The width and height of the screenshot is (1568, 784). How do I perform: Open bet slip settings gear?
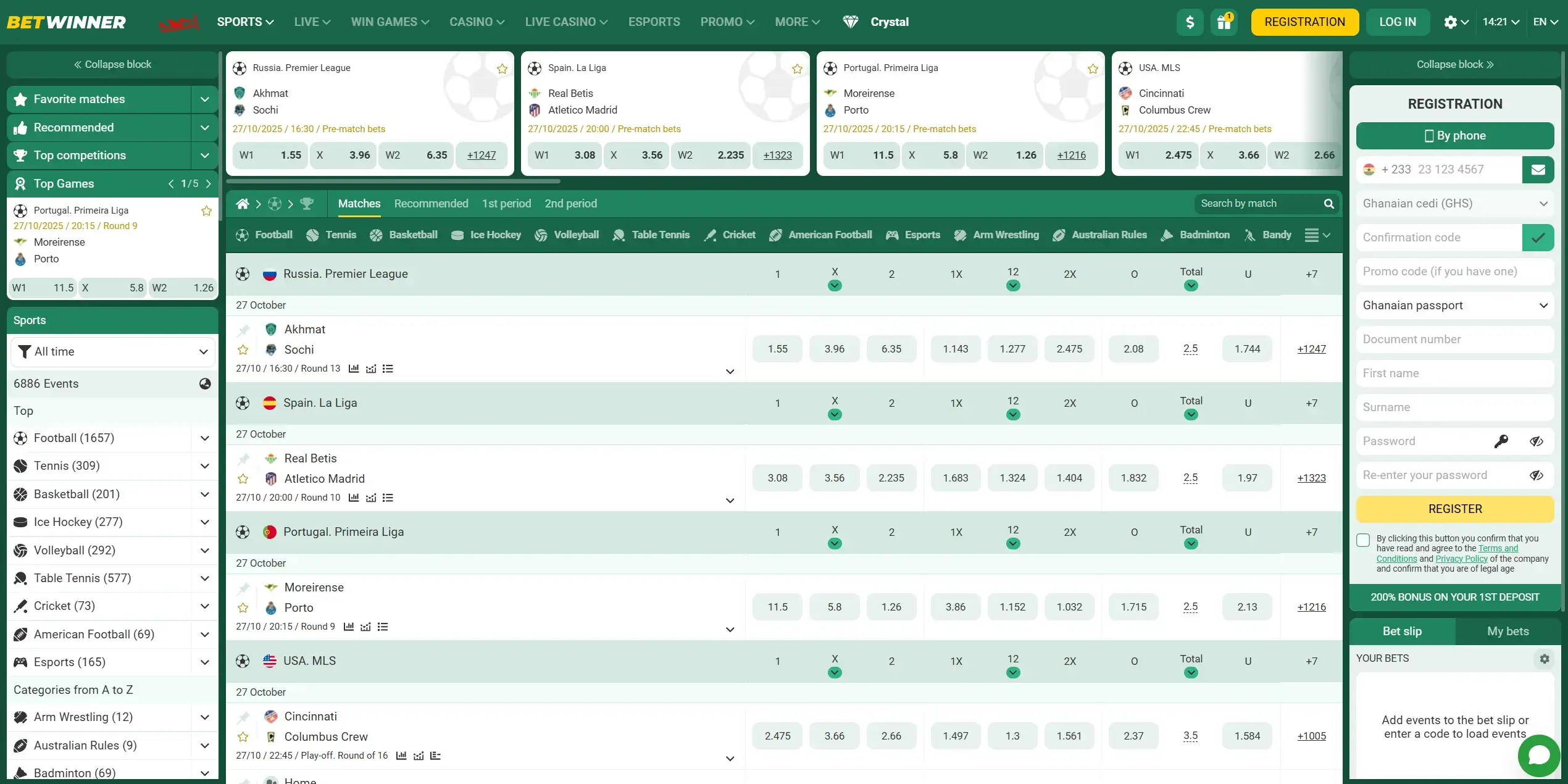1545,659
